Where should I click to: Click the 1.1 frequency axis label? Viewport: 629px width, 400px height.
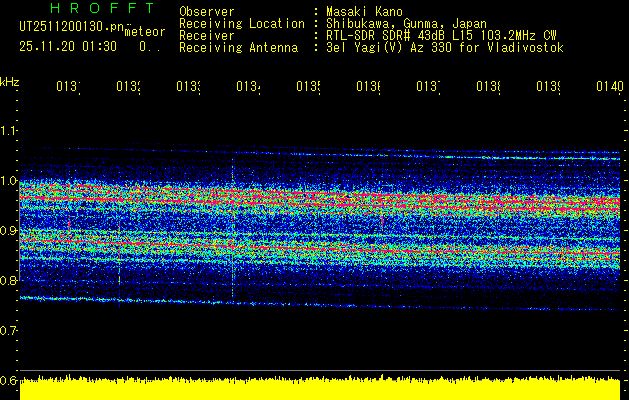click(9, 131)
